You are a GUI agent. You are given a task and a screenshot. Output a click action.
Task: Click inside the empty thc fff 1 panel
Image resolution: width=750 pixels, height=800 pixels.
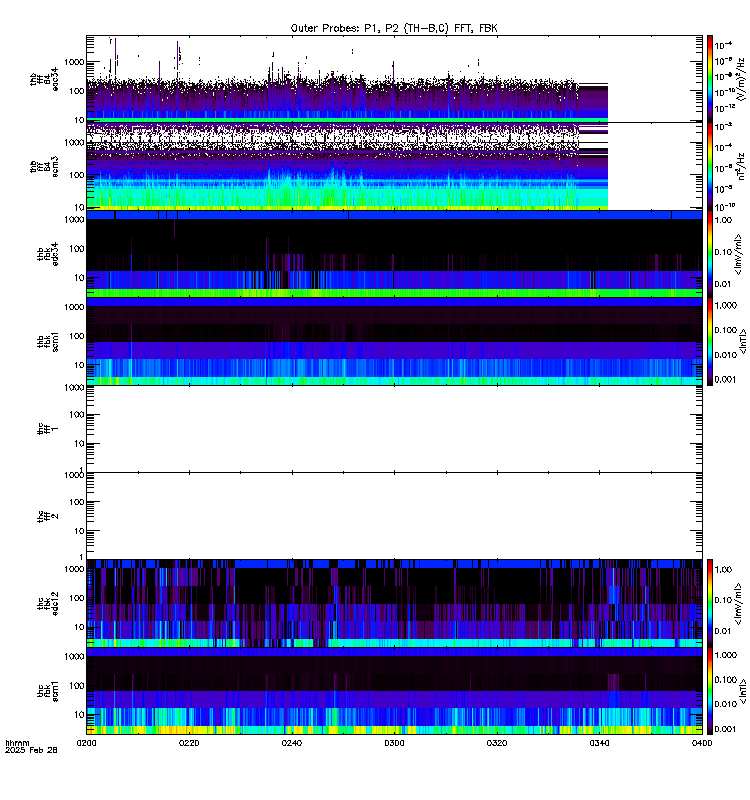point(394,429)
